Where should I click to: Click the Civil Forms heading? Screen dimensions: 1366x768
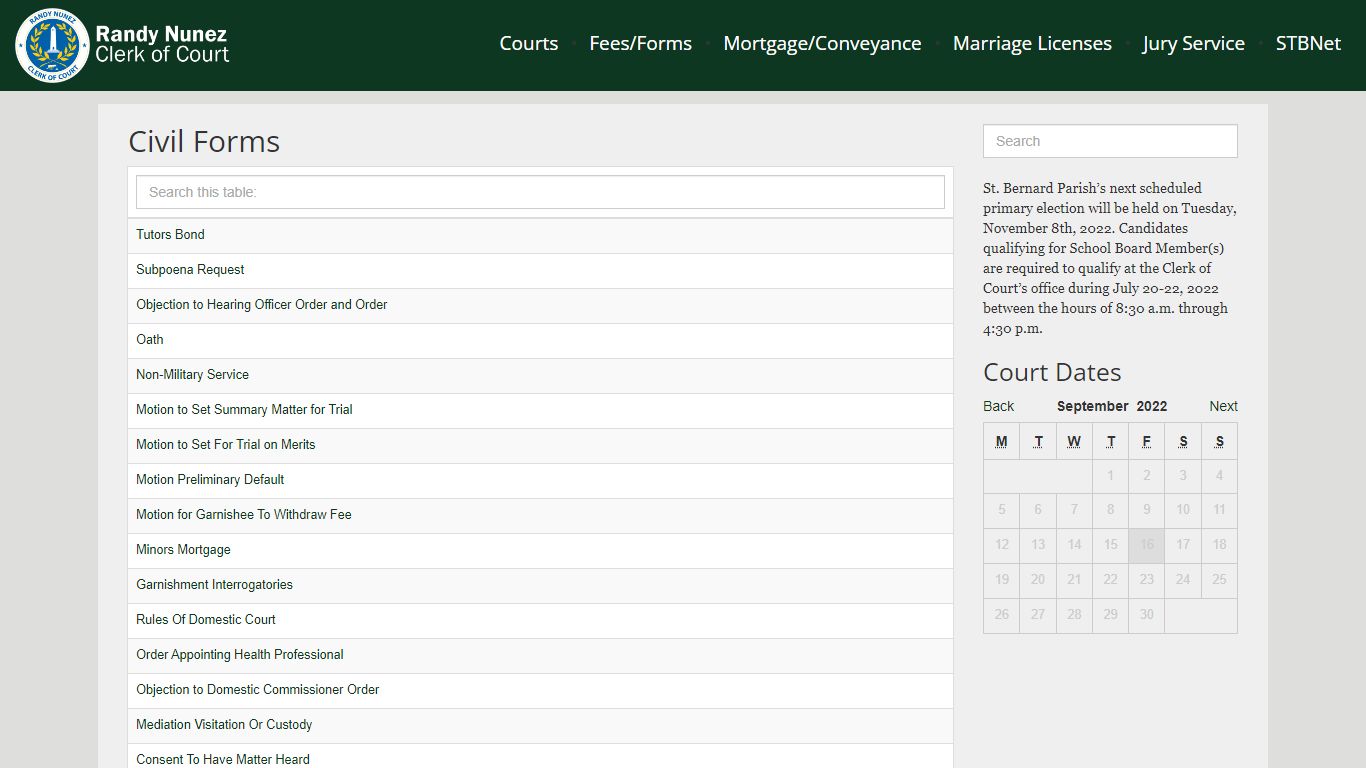pyautogui.click(x=204, y=141)
